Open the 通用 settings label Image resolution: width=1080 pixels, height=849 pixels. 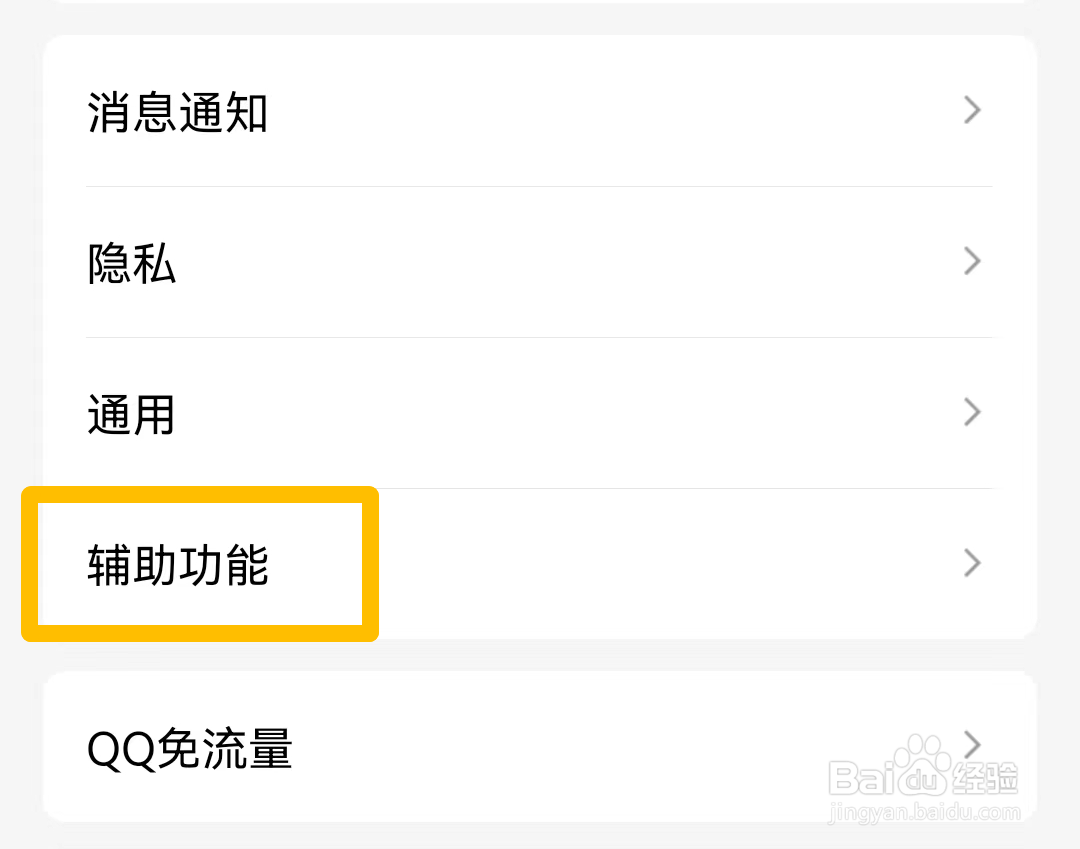[131, 415]
